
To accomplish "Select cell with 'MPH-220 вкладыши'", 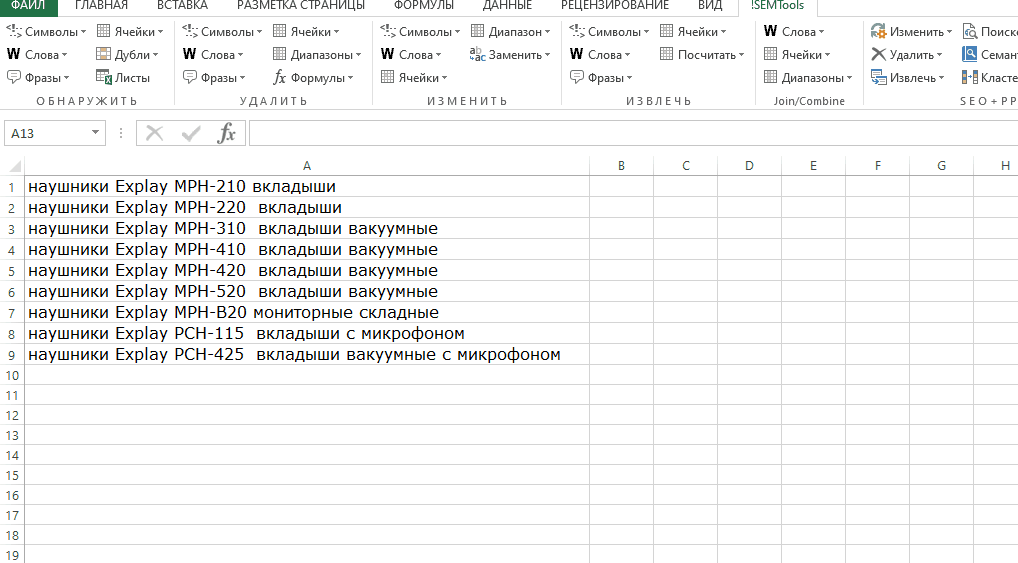I will 307,208.
